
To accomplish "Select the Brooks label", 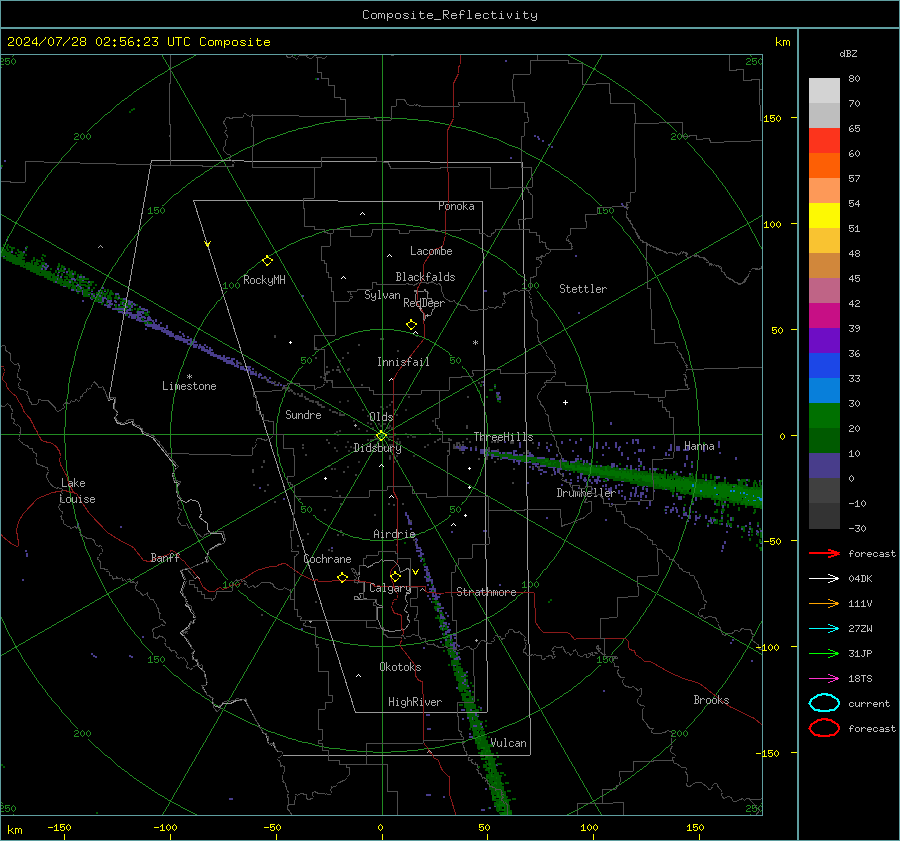I will pyautogui.click(x=711, y=700).
